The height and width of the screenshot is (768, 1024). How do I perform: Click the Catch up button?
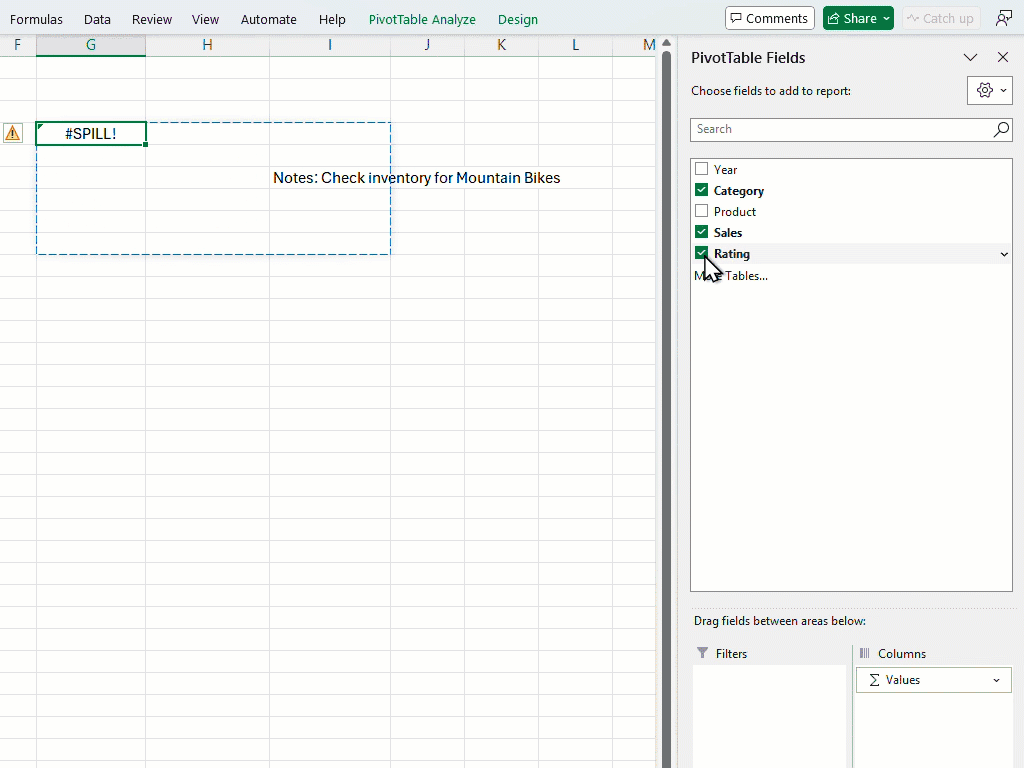[940, 18]
